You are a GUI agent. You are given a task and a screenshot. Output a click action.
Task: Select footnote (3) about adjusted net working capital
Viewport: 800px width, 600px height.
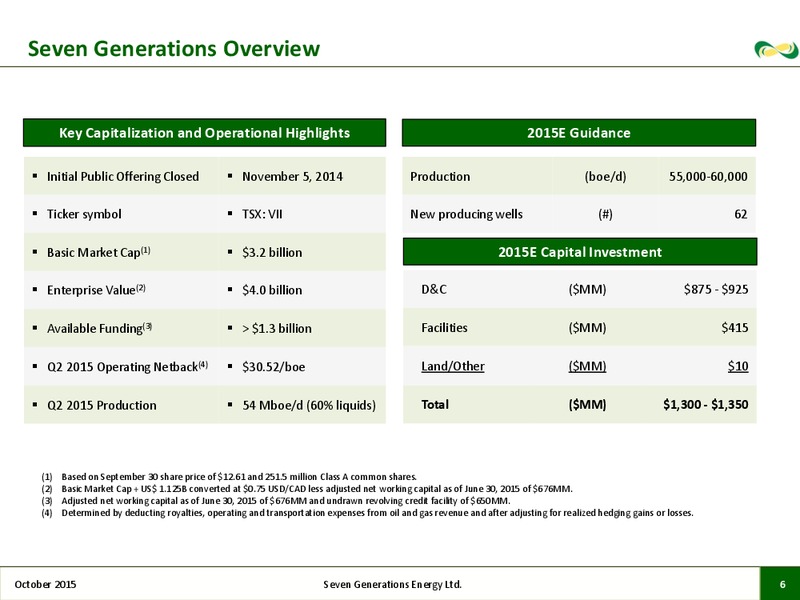[276, 501]
